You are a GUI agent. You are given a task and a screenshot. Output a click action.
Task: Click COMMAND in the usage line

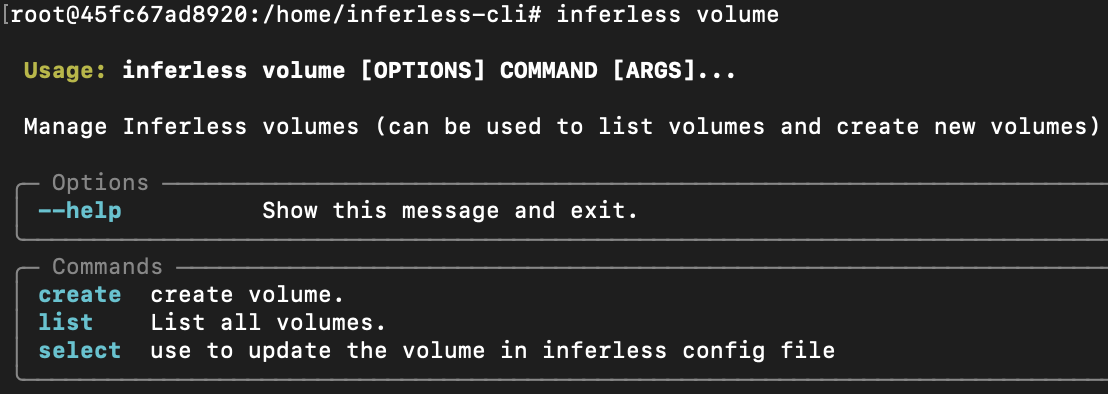(549, 71)
